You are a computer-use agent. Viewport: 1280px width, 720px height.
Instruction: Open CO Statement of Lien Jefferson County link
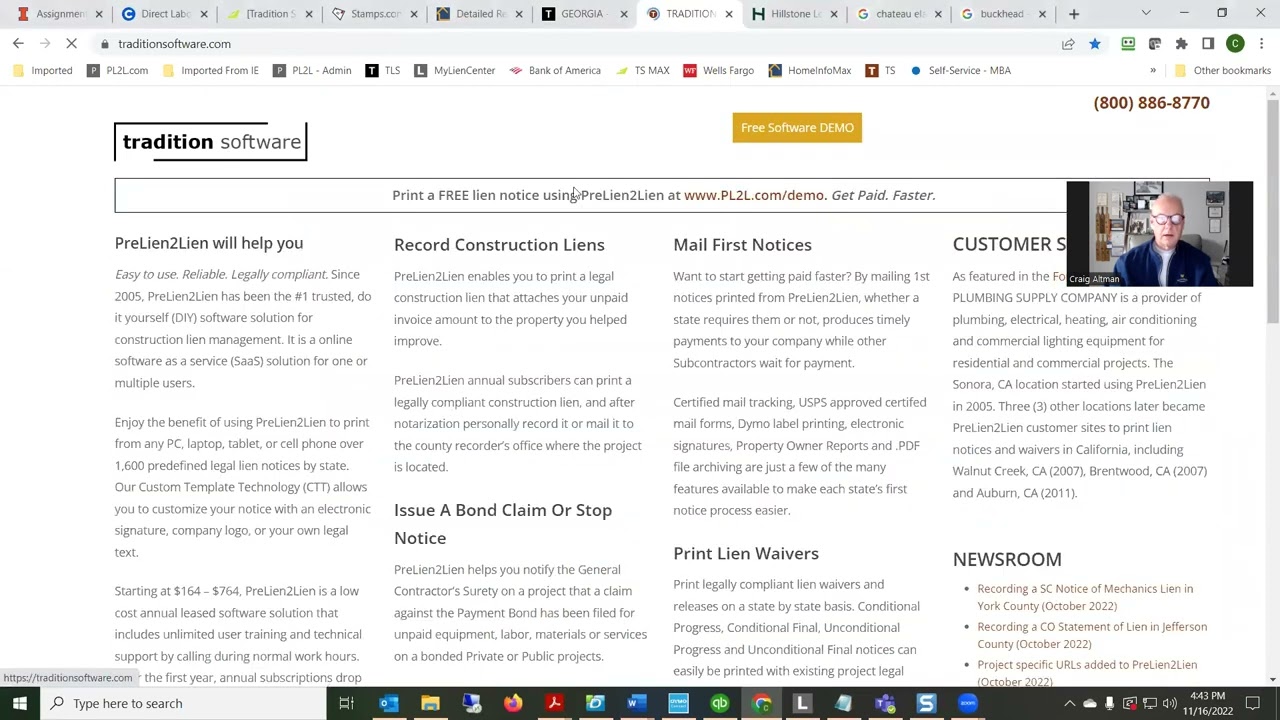pyautogui.click(x=1092, y=635)
